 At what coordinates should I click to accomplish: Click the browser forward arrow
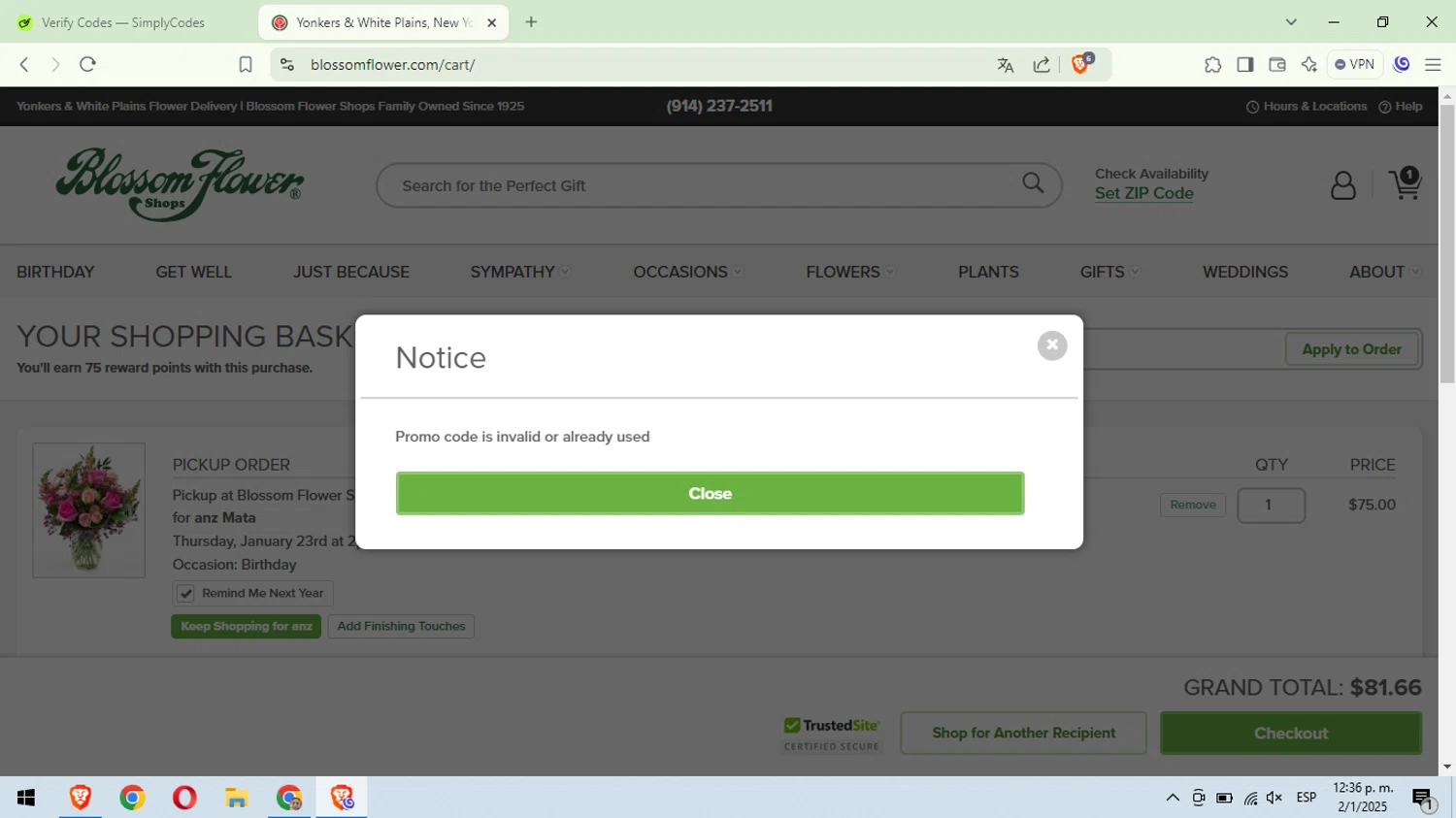[55, 64]
